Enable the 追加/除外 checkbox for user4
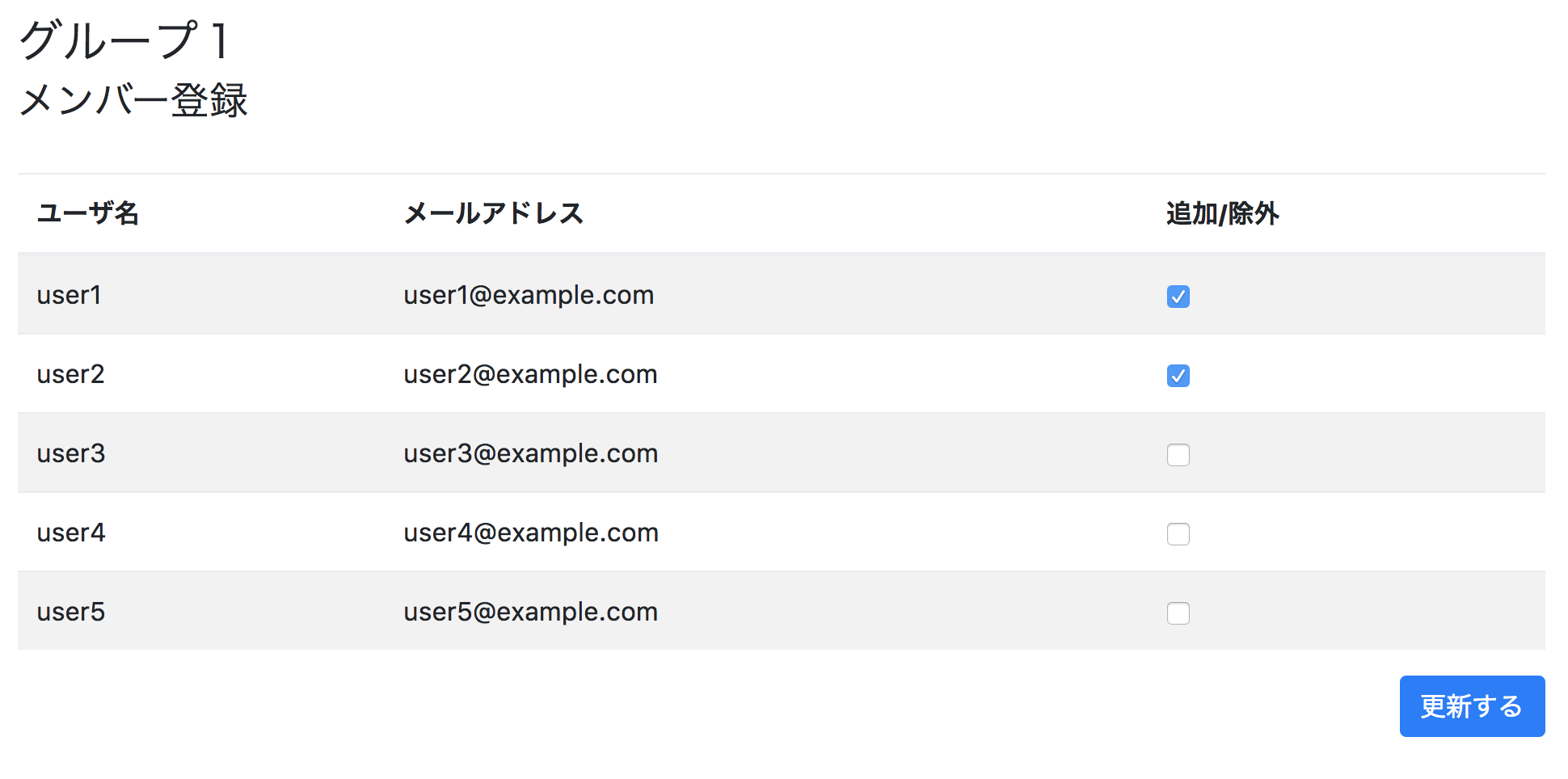Image resolution: width=1568 pixels, height=779 pixels. pyautogui.click(x=1178, y=534)
